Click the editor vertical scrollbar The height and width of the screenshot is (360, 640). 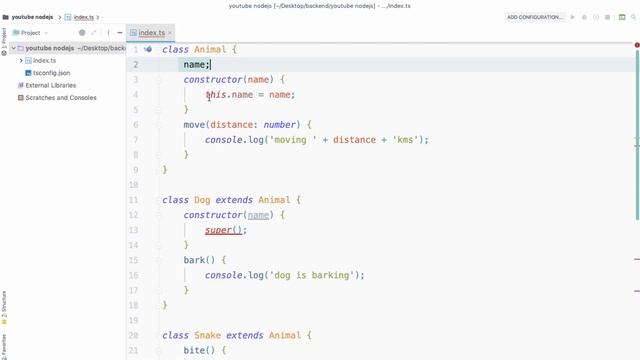pos(637,135)
